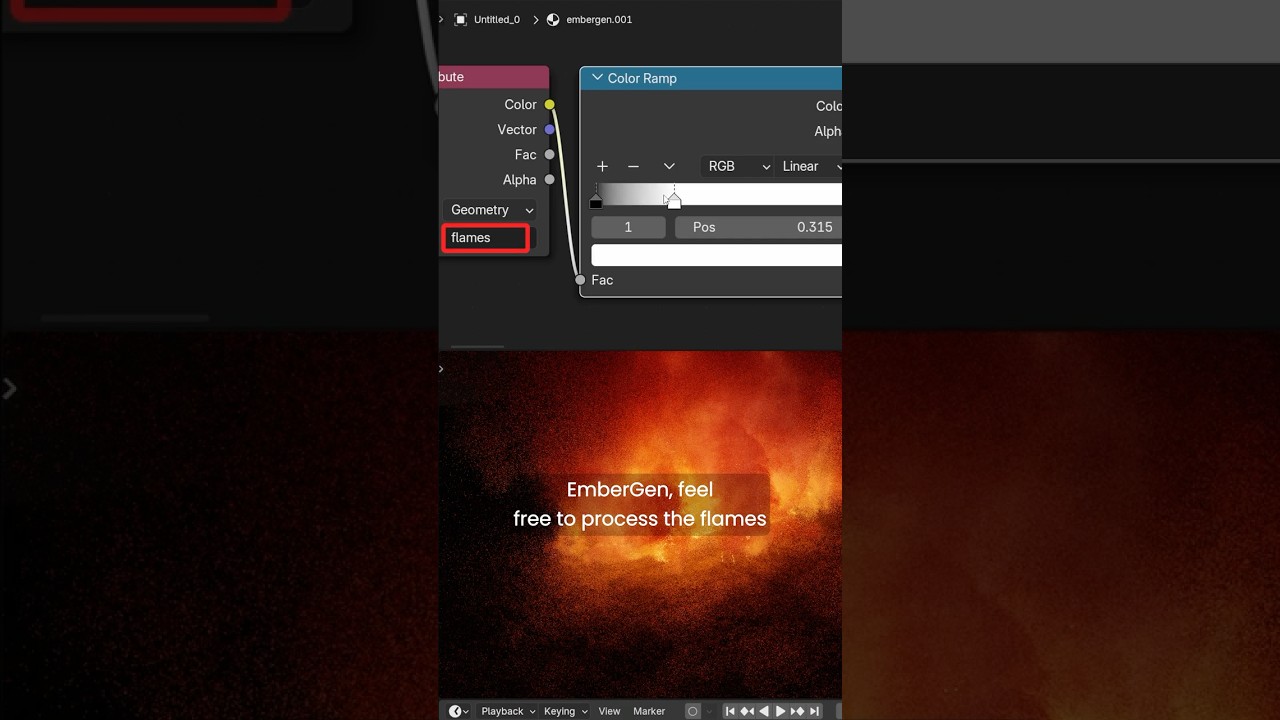Jump to previous keyframe
Screen dimensions: 1280x720
[x=747, y=711]
